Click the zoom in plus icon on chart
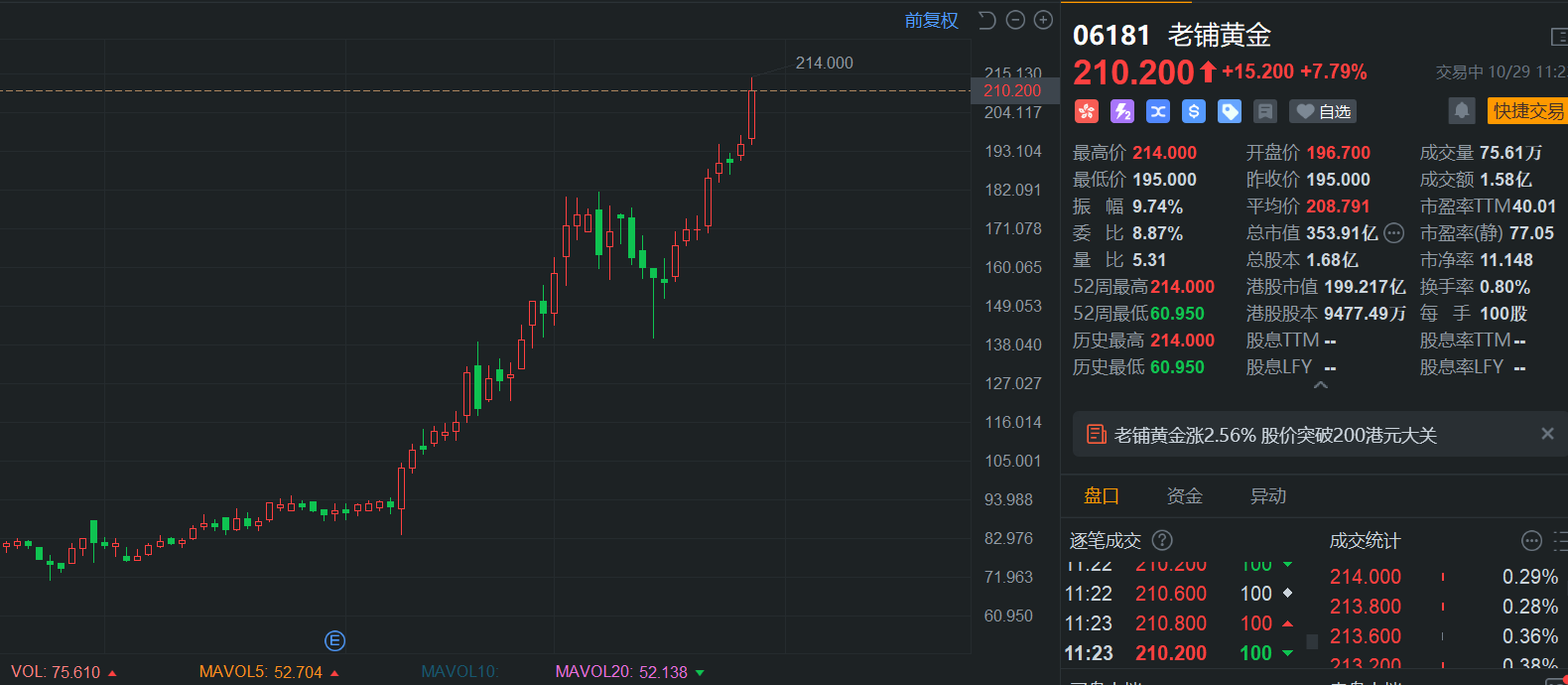Screen dimensions: 1568x685 click(x=1043, y=20)
